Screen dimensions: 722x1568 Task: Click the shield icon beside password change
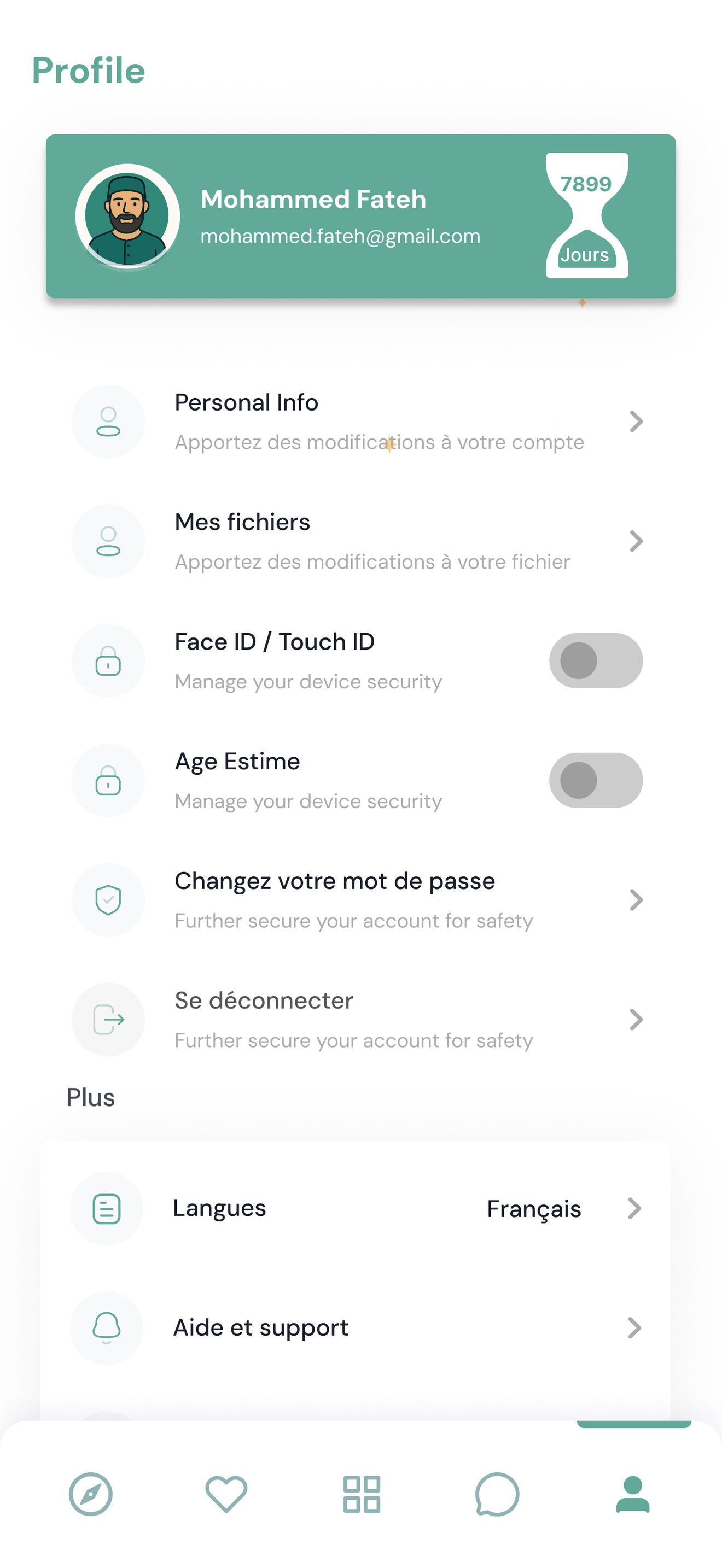click(x=108, y=900)
